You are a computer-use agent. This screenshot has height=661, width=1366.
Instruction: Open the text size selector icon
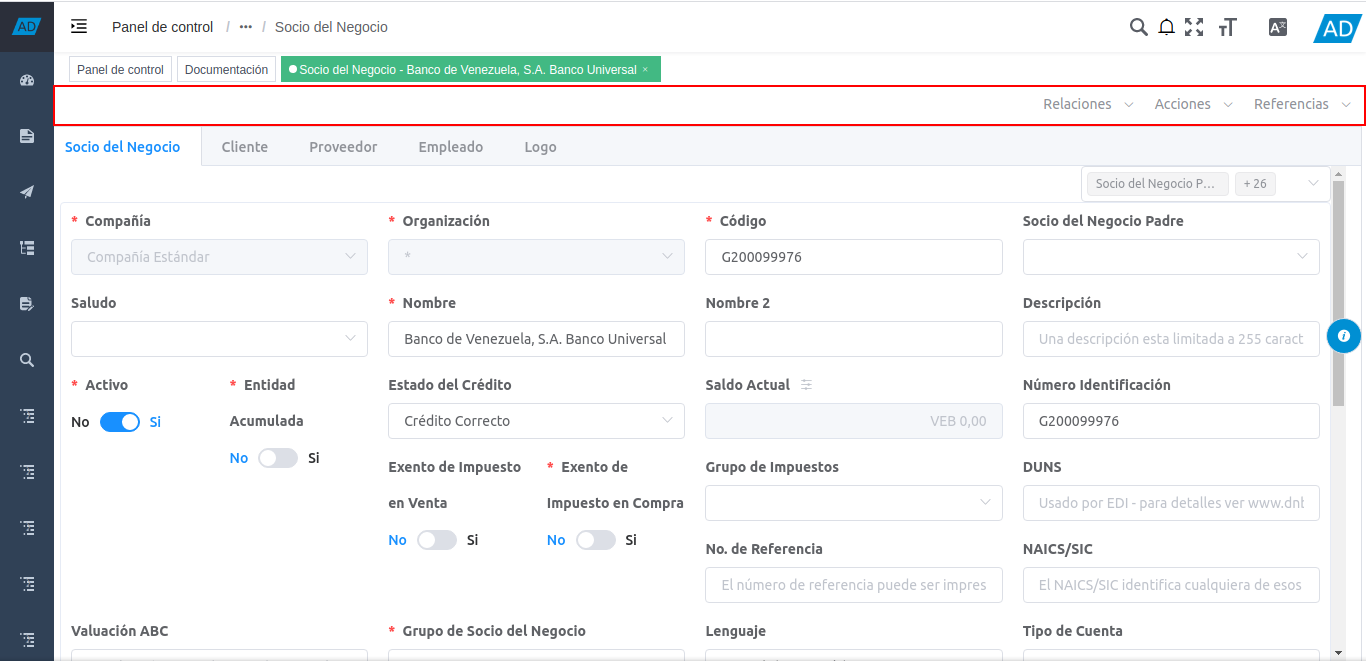click(1228, 27)
